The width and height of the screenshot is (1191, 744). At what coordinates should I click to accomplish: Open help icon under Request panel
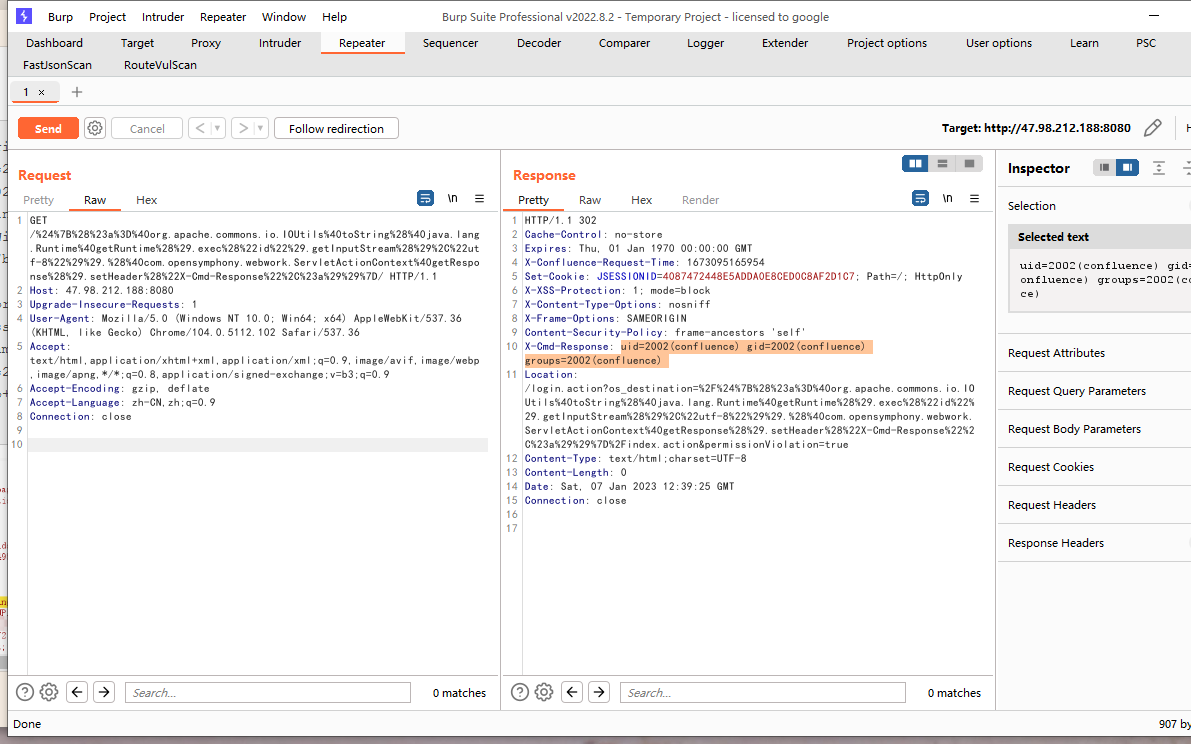point(25,692)
